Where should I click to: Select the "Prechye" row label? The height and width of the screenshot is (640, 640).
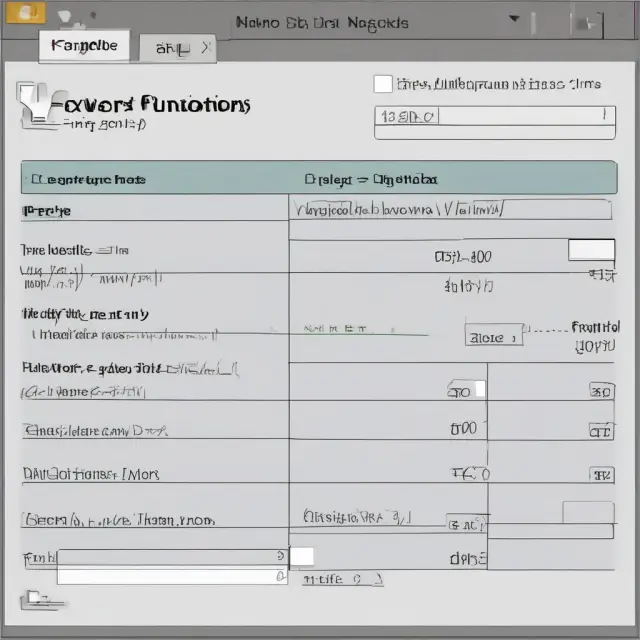pos(47,211)
